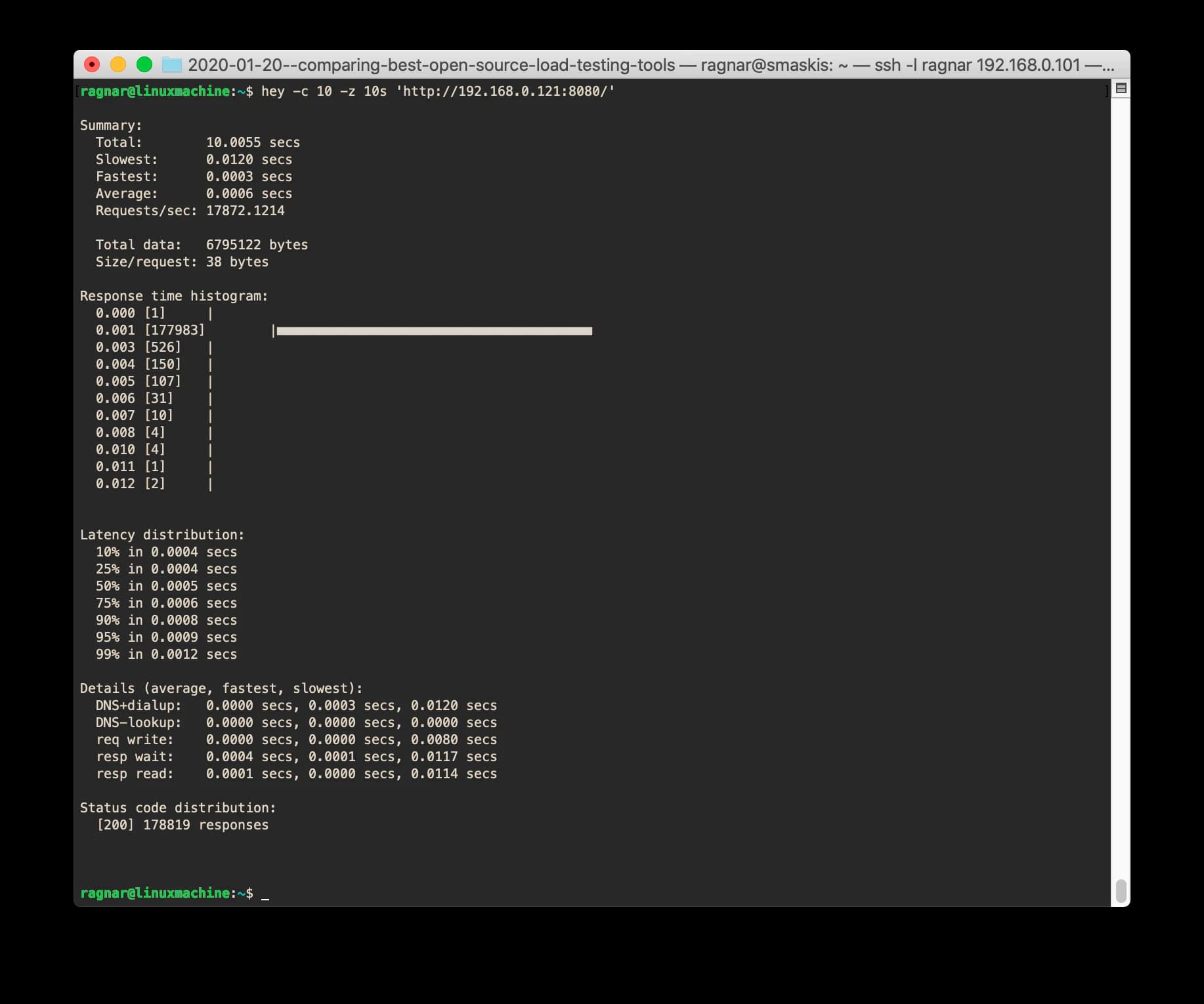
Task: Click the Latency distribution heading
Action: [162, 535]
